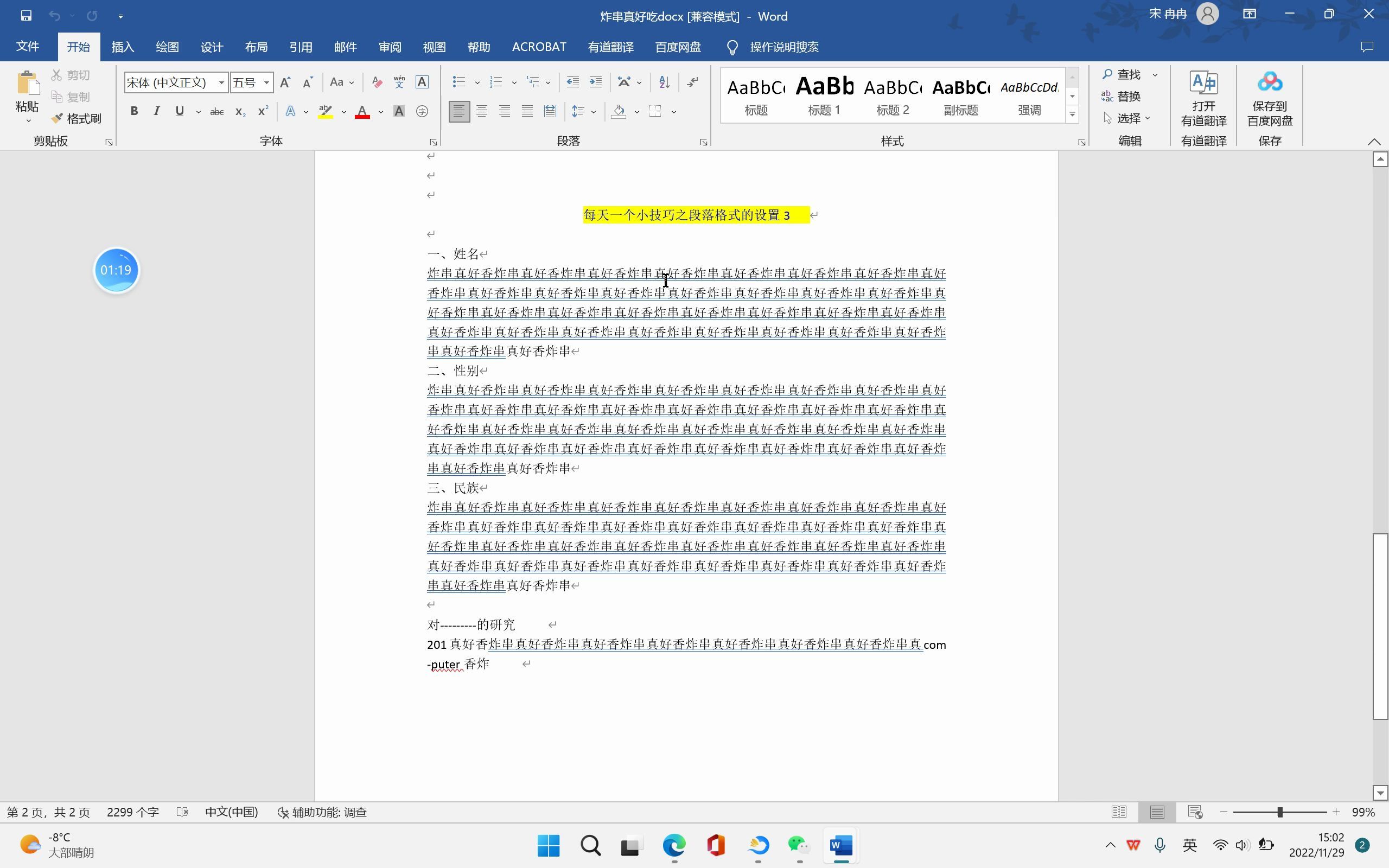This screenshot has width=1389, height=868.
Task: Increase font size with grow font icon
Action: click(x=285, y=82)
